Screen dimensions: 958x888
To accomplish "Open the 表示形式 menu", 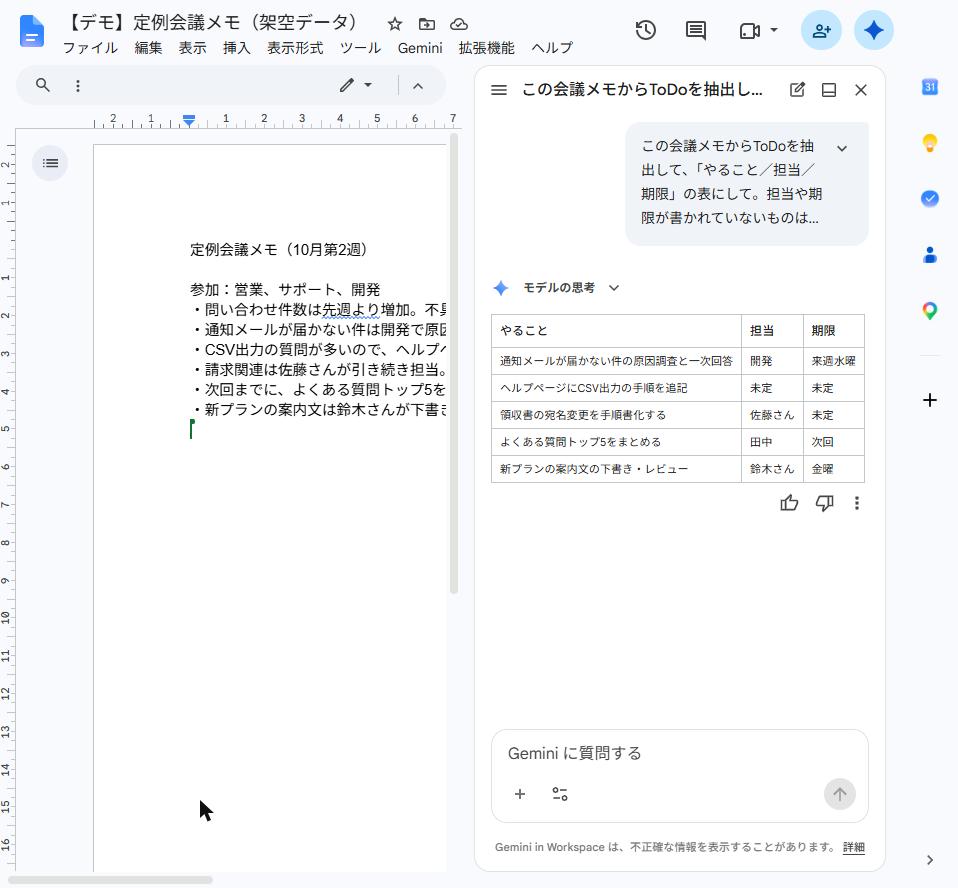I will click(295, 48).
